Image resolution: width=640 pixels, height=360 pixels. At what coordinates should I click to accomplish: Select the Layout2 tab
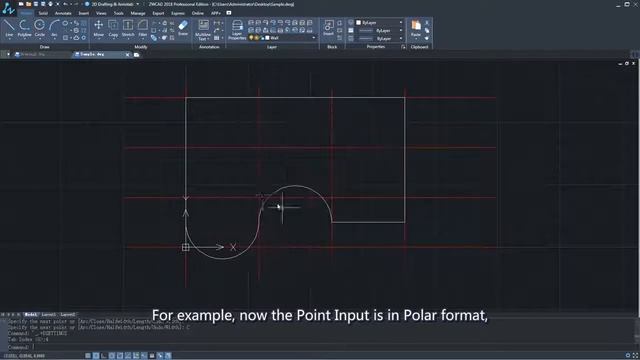point(68,315)
